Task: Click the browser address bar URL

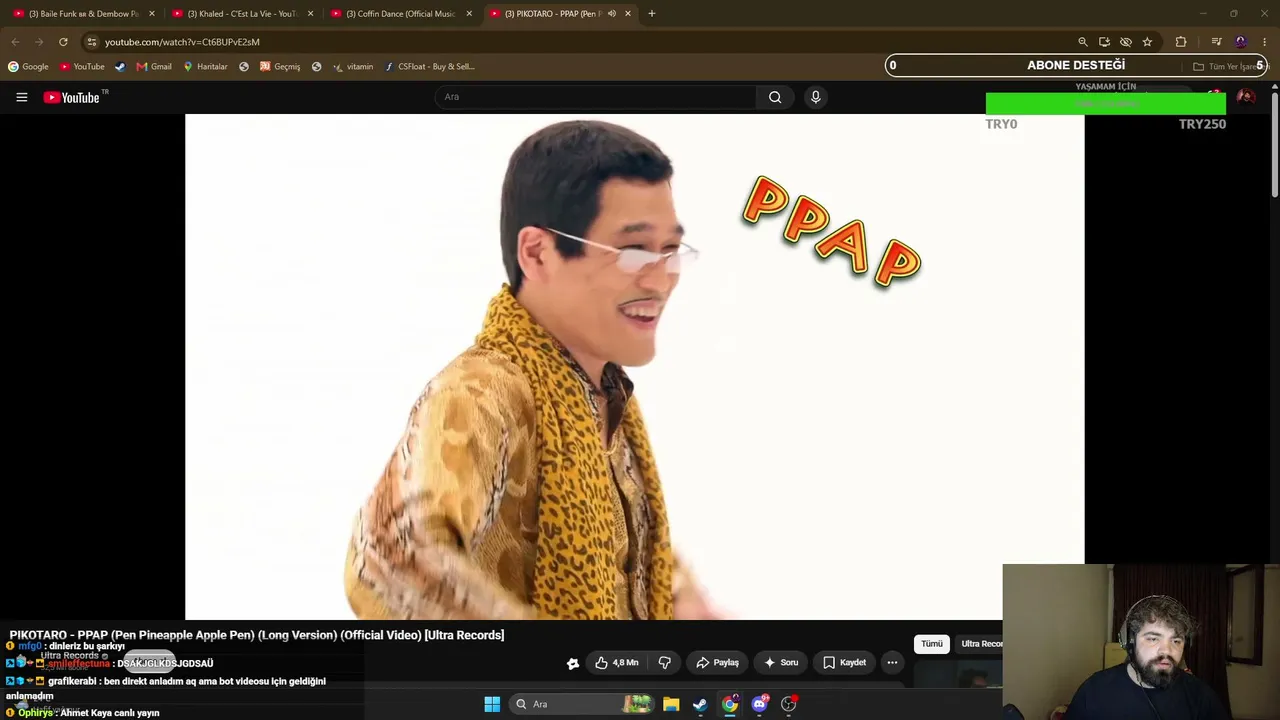Action: pos(182,42)
